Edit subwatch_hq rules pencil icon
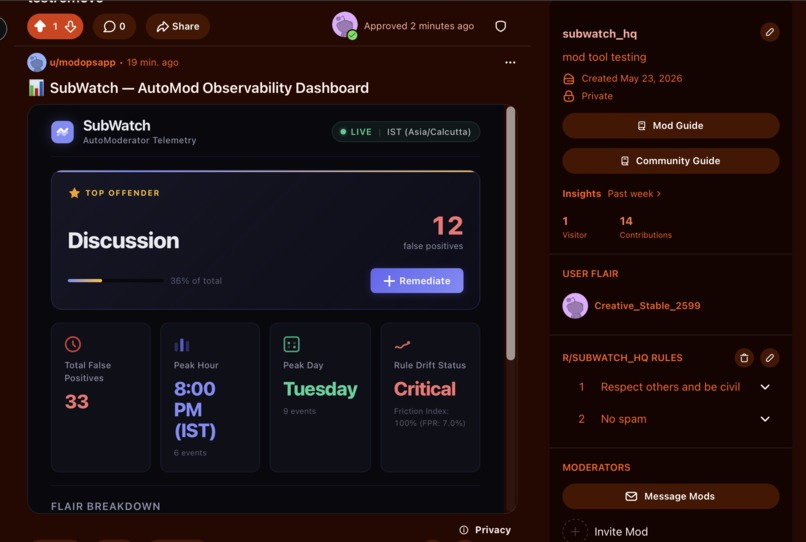Image resolution: width=806 pixels, height=542 pixels. click(x=770, y=358)
